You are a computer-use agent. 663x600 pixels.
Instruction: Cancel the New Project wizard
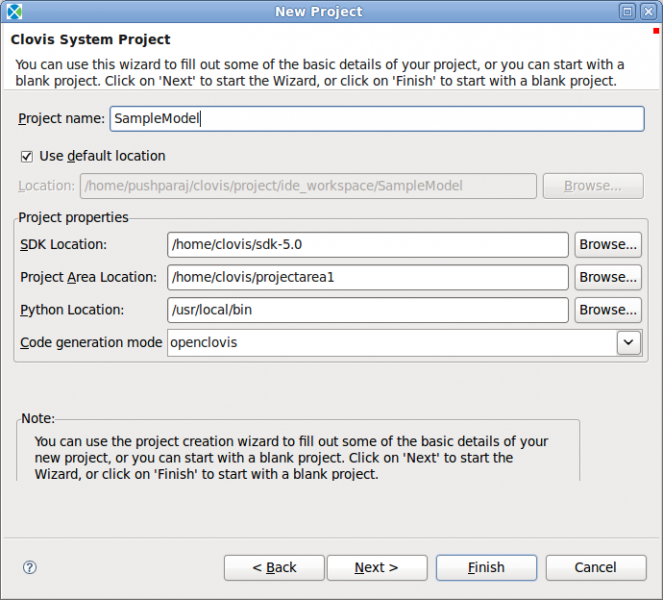596,567
